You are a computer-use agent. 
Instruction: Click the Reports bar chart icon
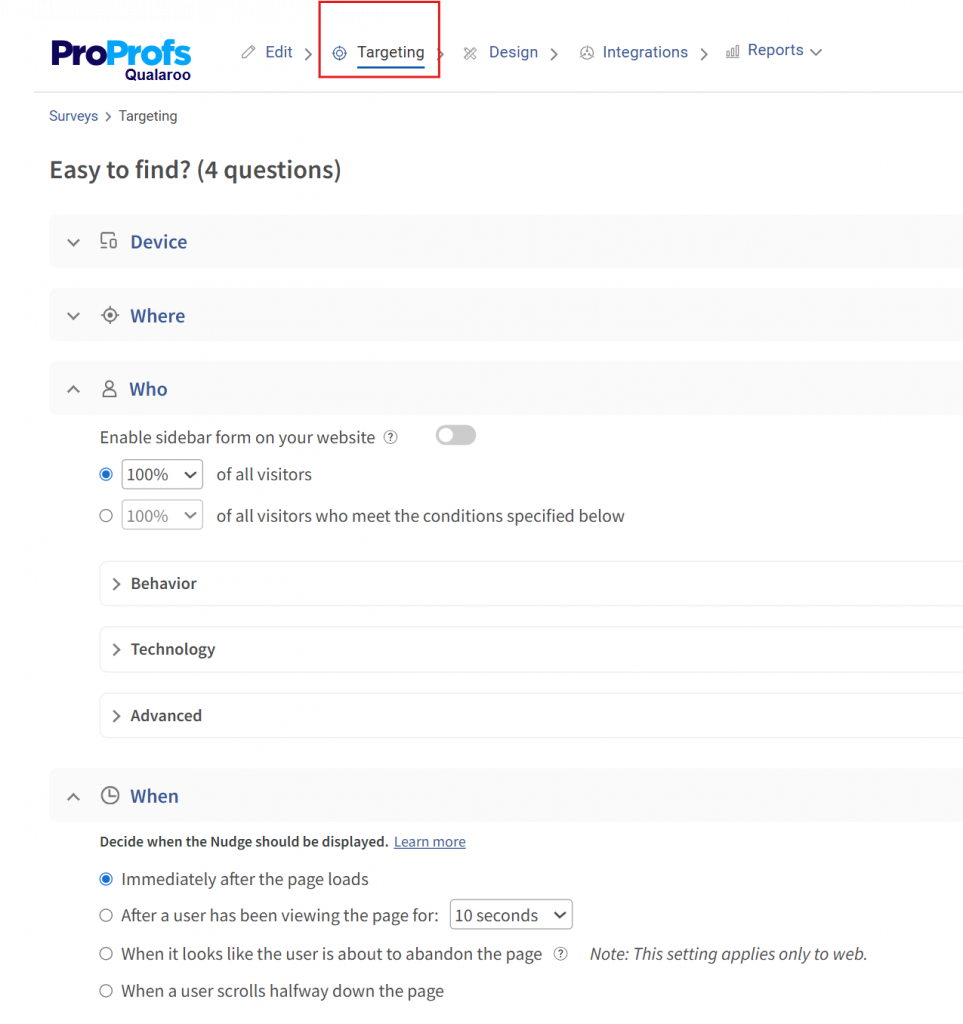tap(731, 50)
